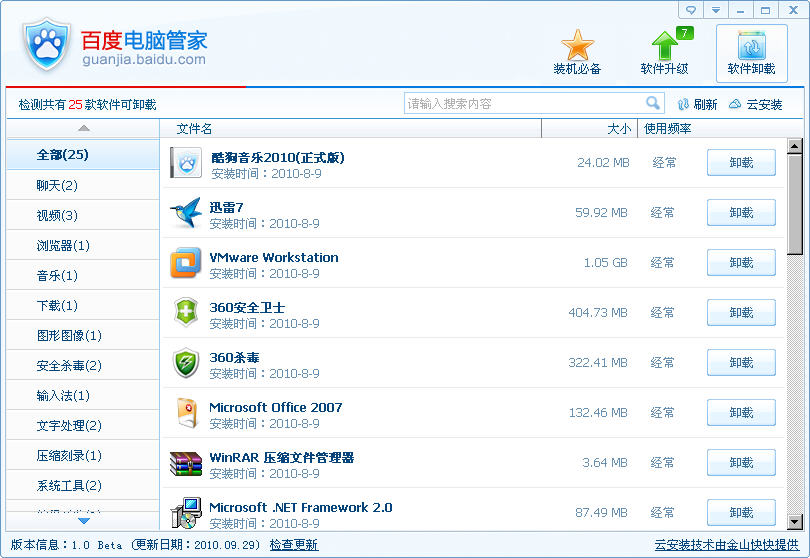Open title bar dropdown menu arrow
The width and height of the screenshot is (810, 558).
(715, 10)
